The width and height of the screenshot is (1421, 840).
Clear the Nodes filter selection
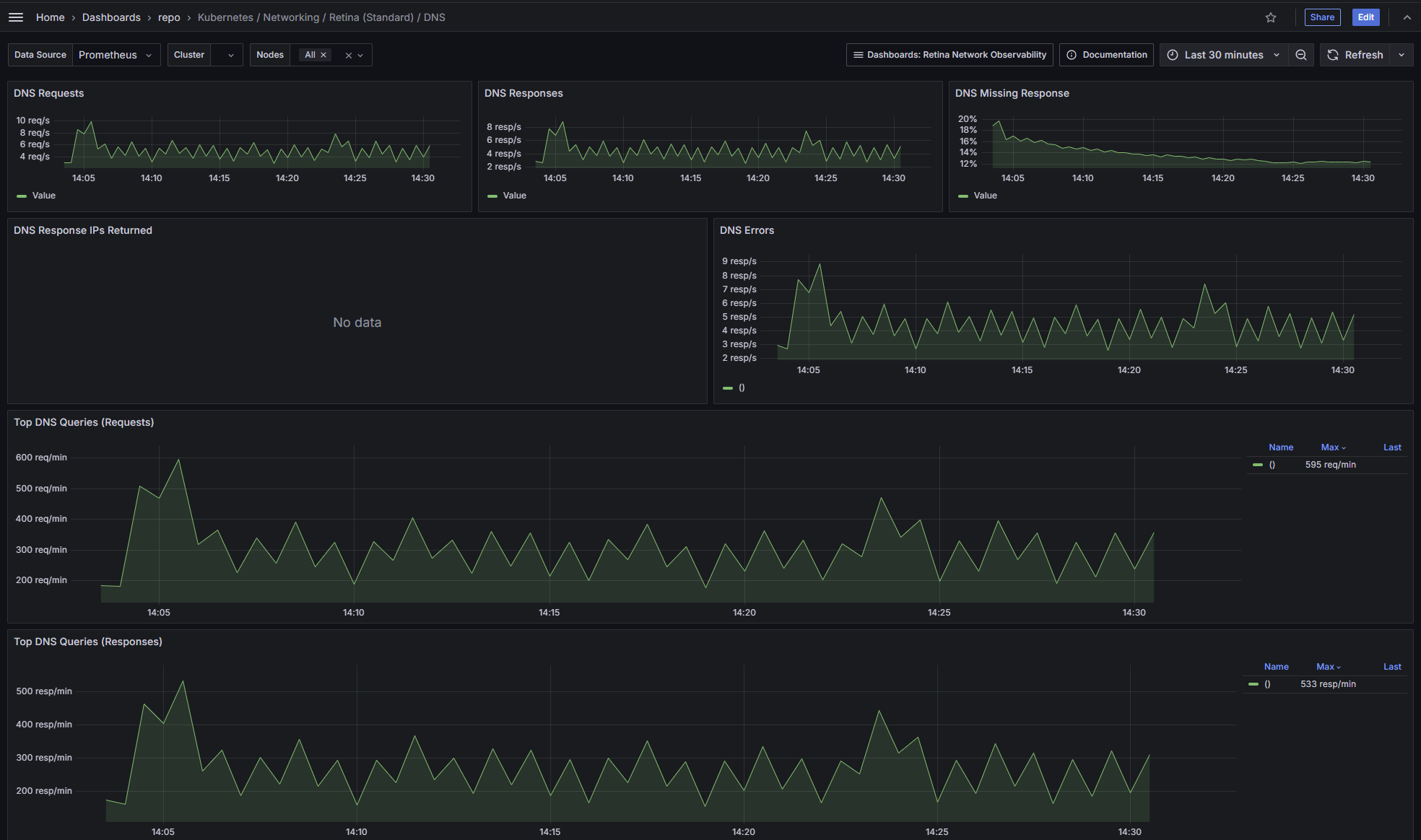point(348,56)
